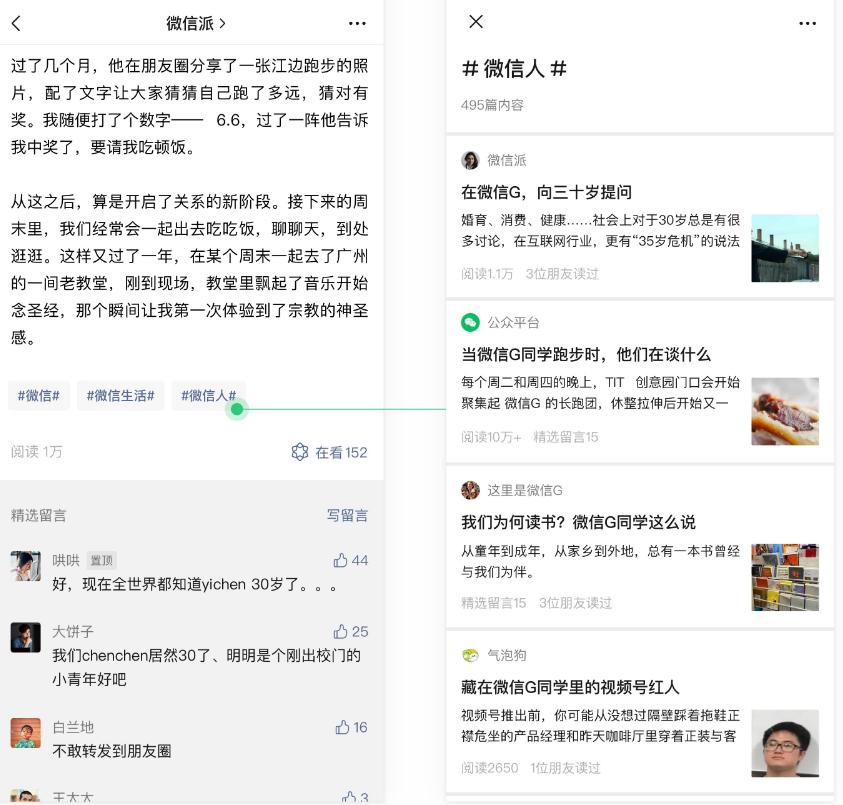Select the #微信生活# tag
This screenshot has height=805, width=843.
point(120,396)
